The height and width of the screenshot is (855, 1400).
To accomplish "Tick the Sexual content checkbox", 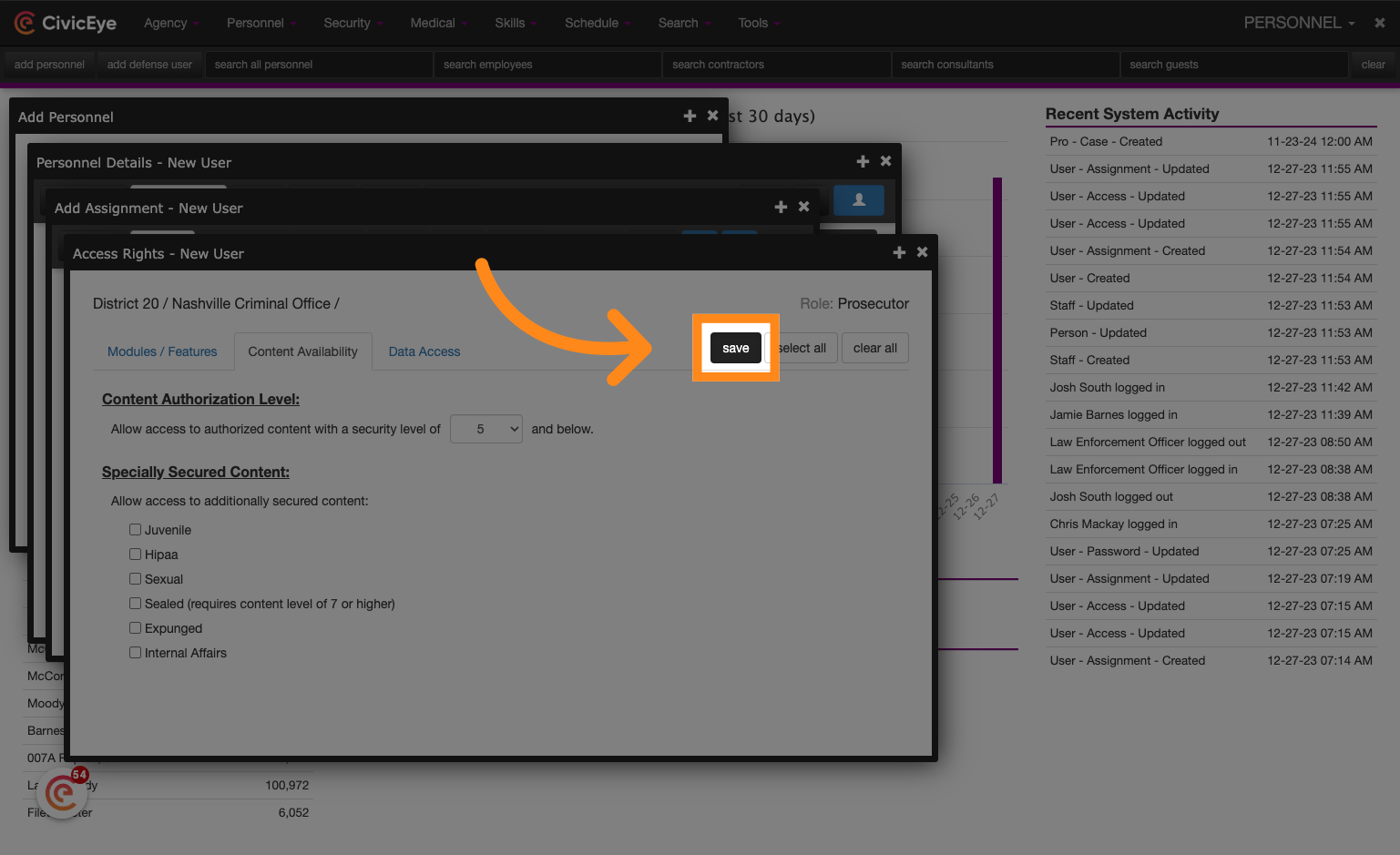I will (135, 578).
